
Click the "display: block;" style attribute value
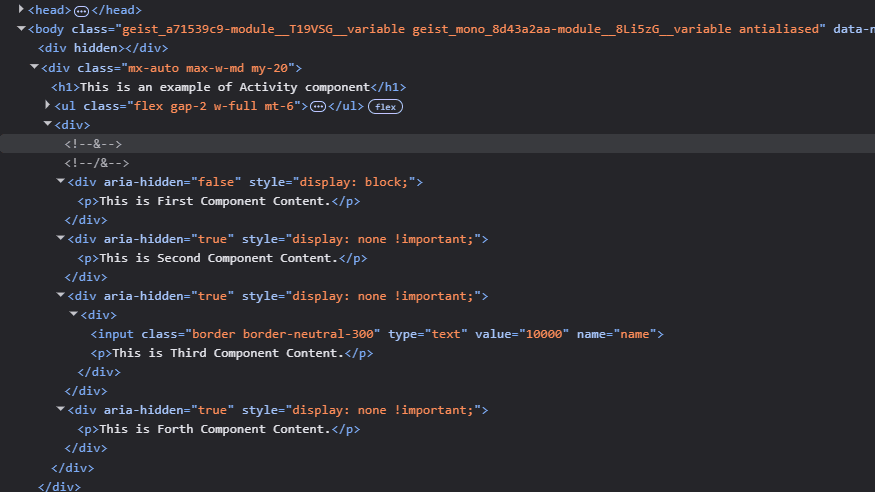(x=356, y=182)
